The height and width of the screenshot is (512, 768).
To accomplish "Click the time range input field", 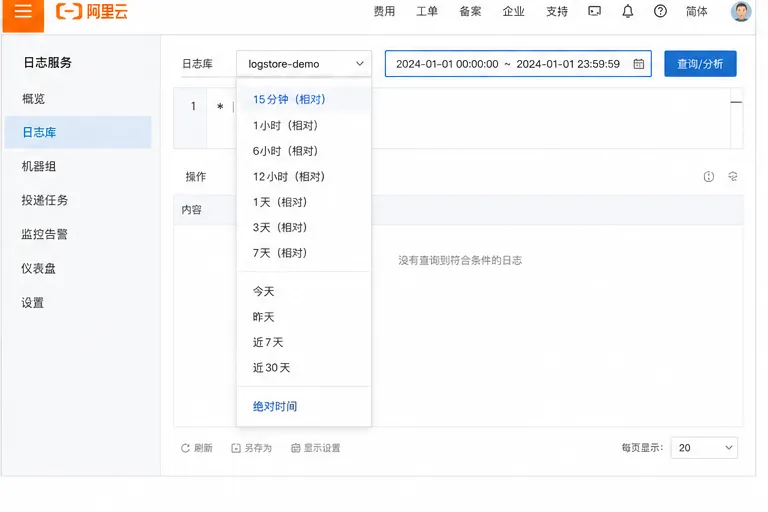I will 518,64.
